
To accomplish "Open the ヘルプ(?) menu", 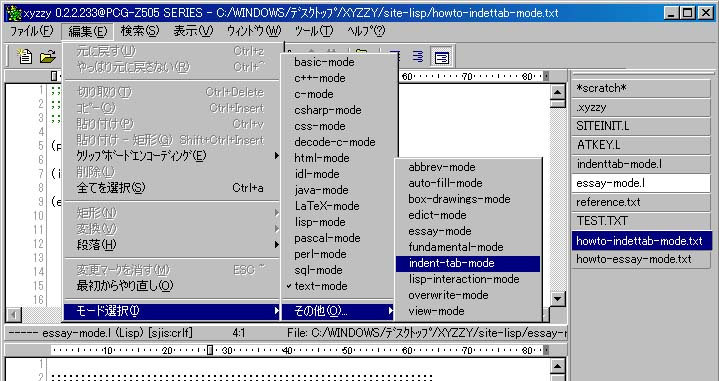I will [x=366, y=31].
